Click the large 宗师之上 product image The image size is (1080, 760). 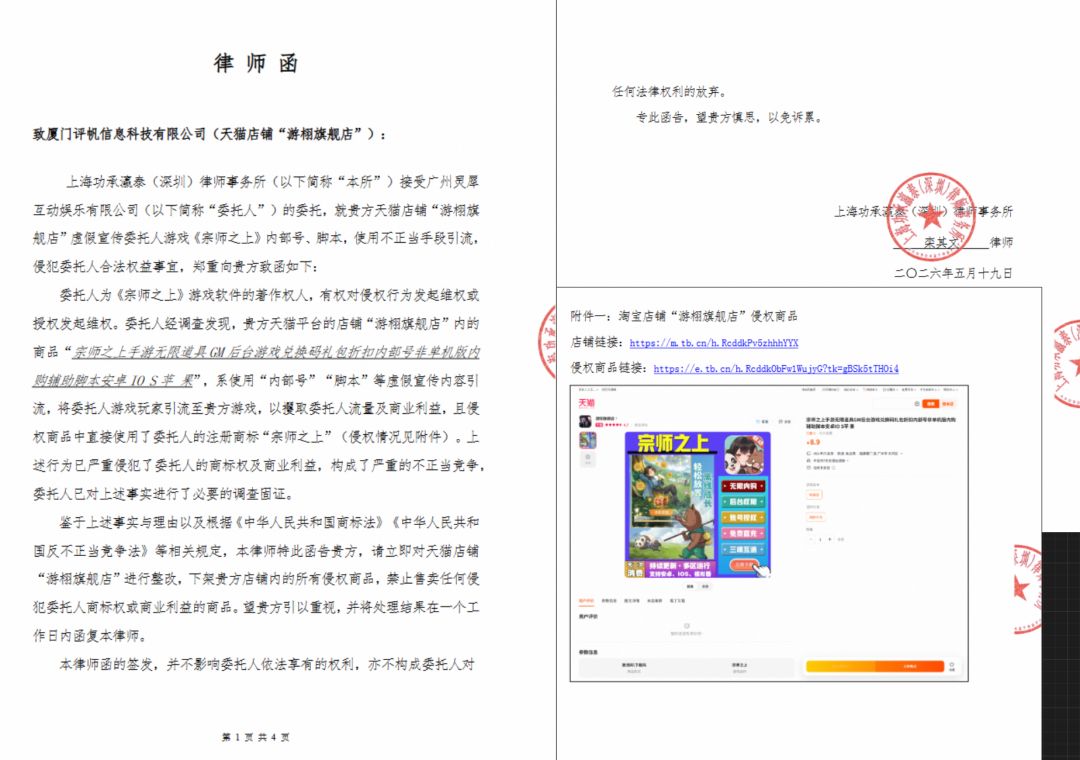pos(697,505)
